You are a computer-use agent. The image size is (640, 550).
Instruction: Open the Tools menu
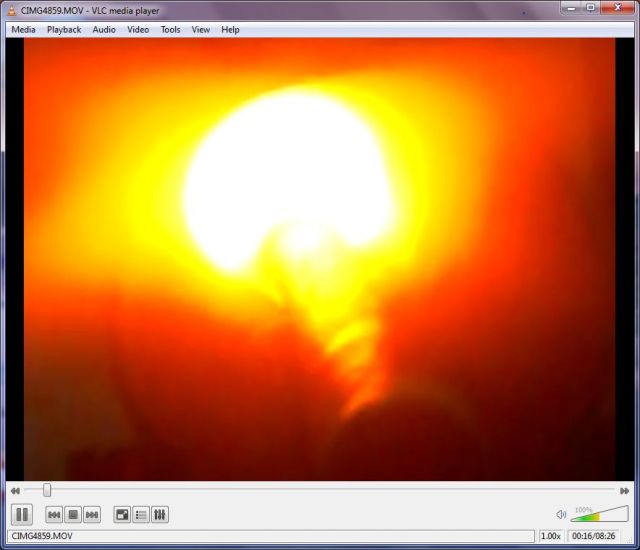[x=170, y=29]
